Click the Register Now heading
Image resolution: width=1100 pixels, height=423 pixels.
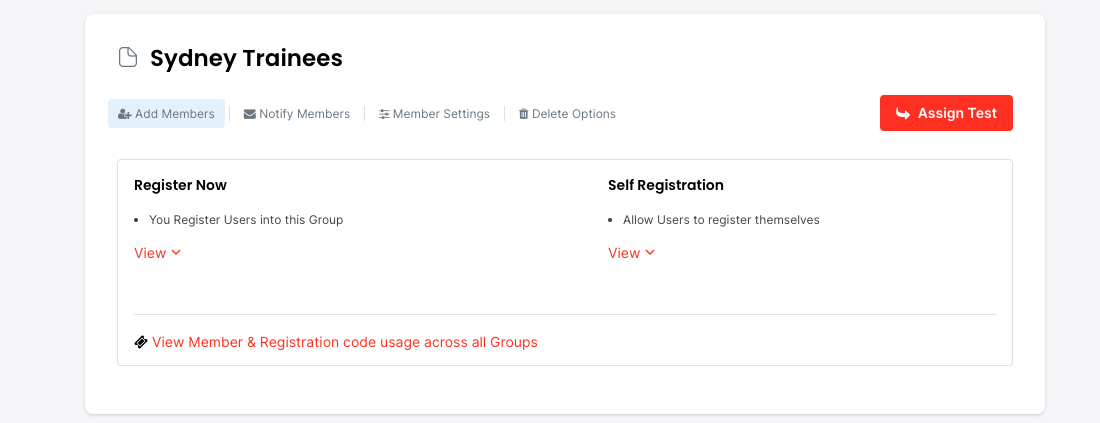pyautogui.click(x=180, y=185)
